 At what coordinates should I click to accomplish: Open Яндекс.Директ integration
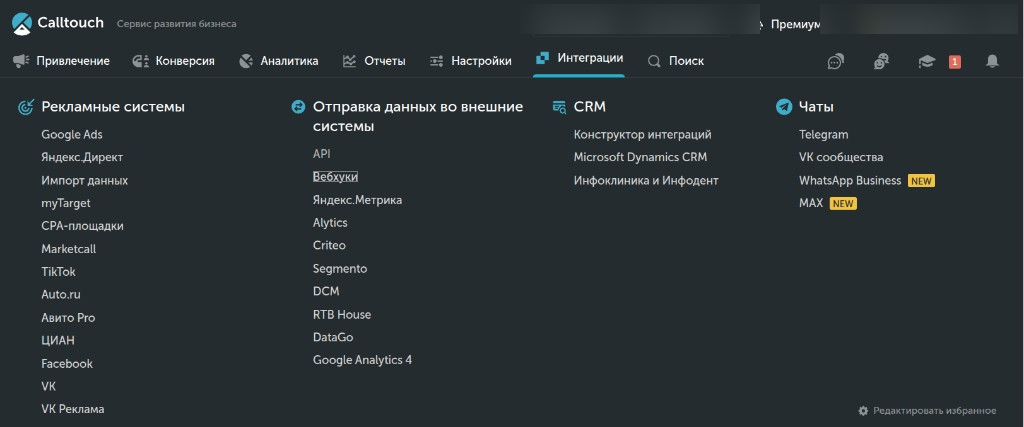coord(82,157)
